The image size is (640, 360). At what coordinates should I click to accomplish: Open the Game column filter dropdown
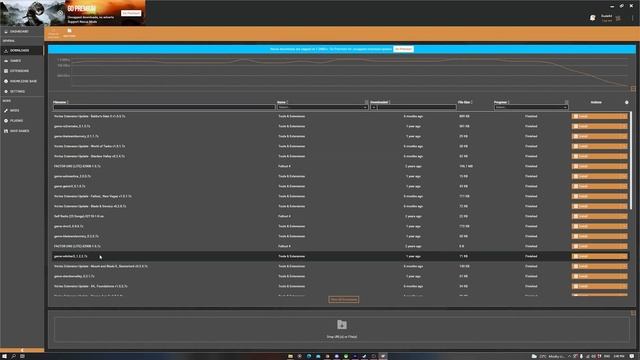(x=322, y=107)
